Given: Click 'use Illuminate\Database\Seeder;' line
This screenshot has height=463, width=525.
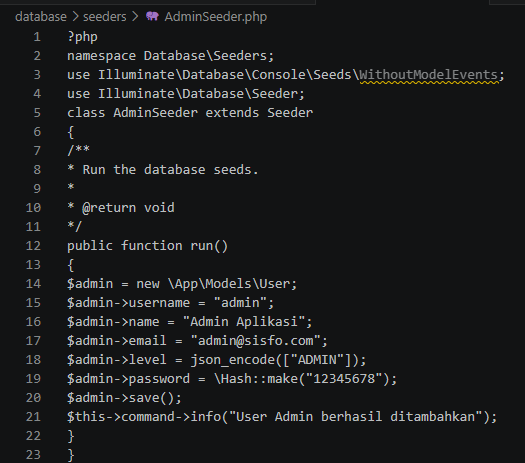Looking at the screenshot, I should 186,94.
